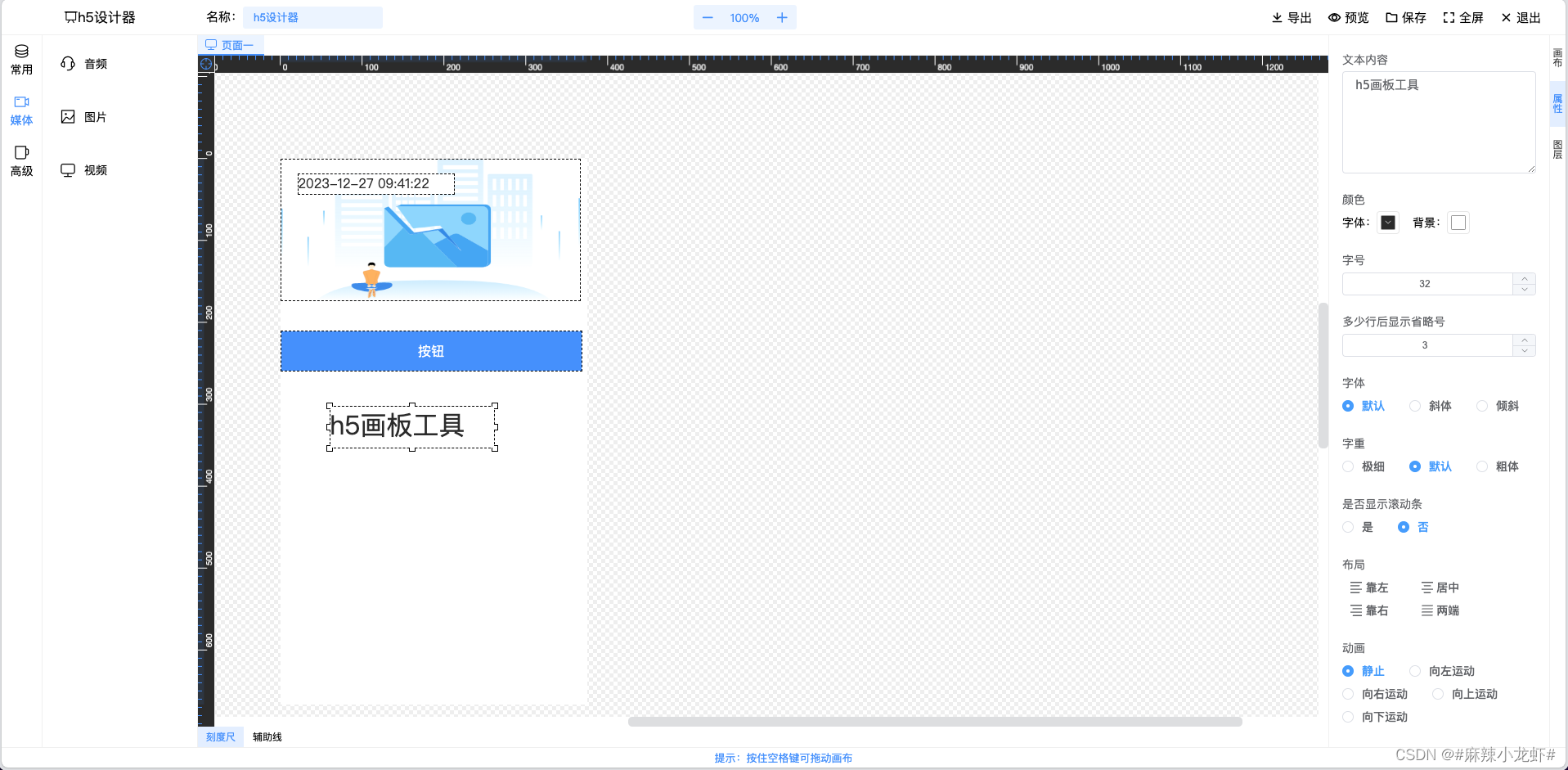Toggle the 刻度尺 ruler tab
The image size is (1568, 770).
click(x=220, y=737)
